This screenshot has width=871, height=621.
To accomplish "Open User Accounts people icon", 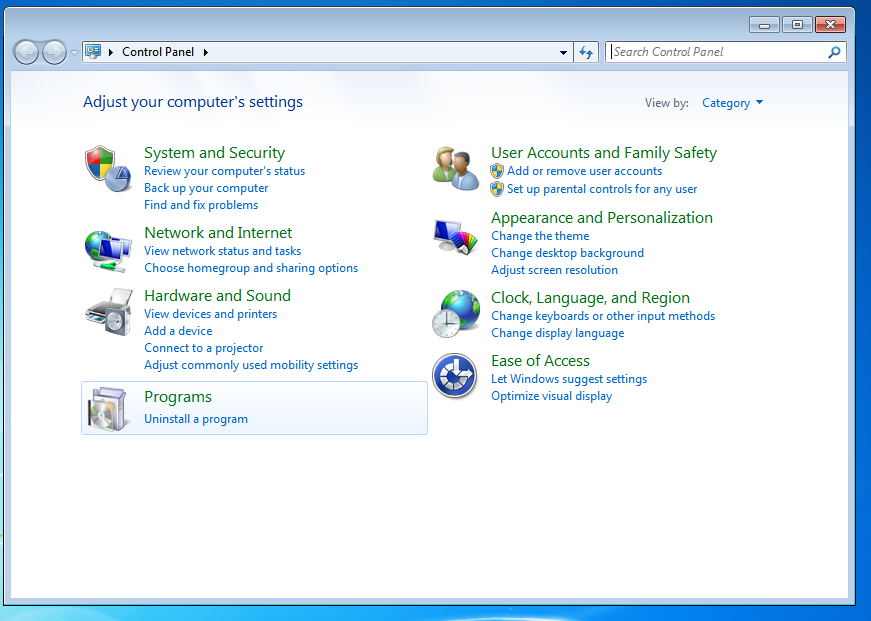I will click(x=455, y=168).
